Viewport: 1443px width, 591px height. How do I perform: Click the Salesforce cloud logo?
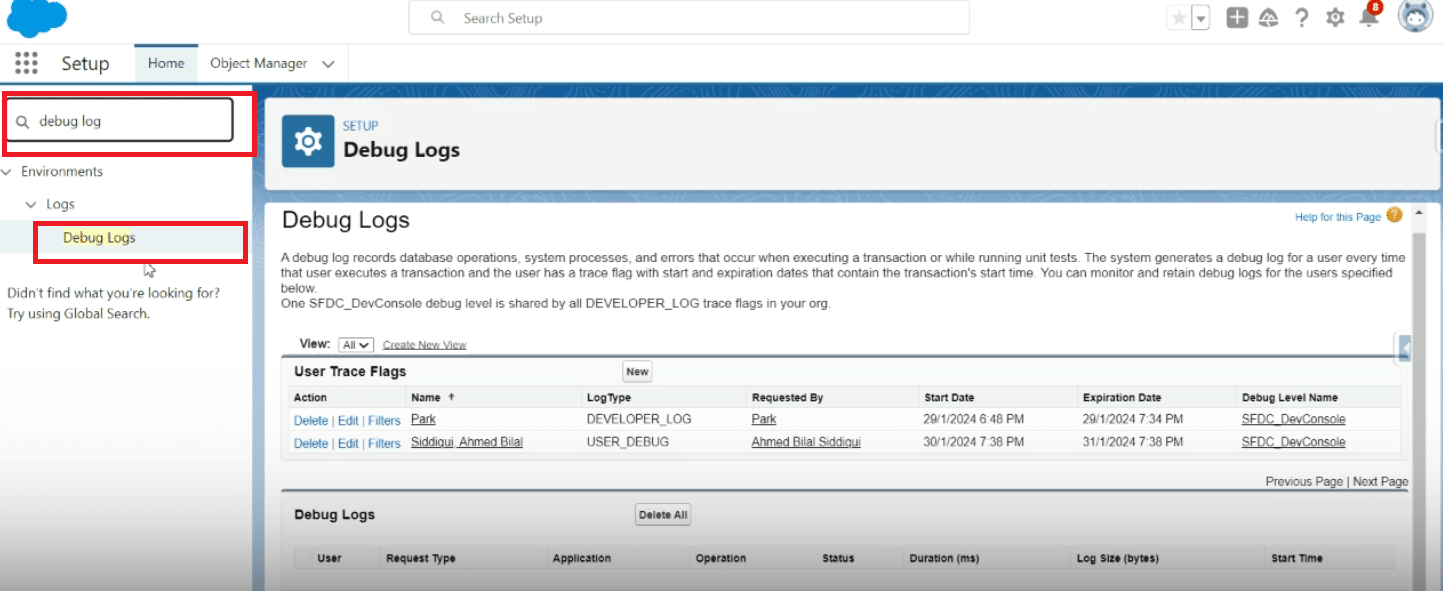coord(37,17)
